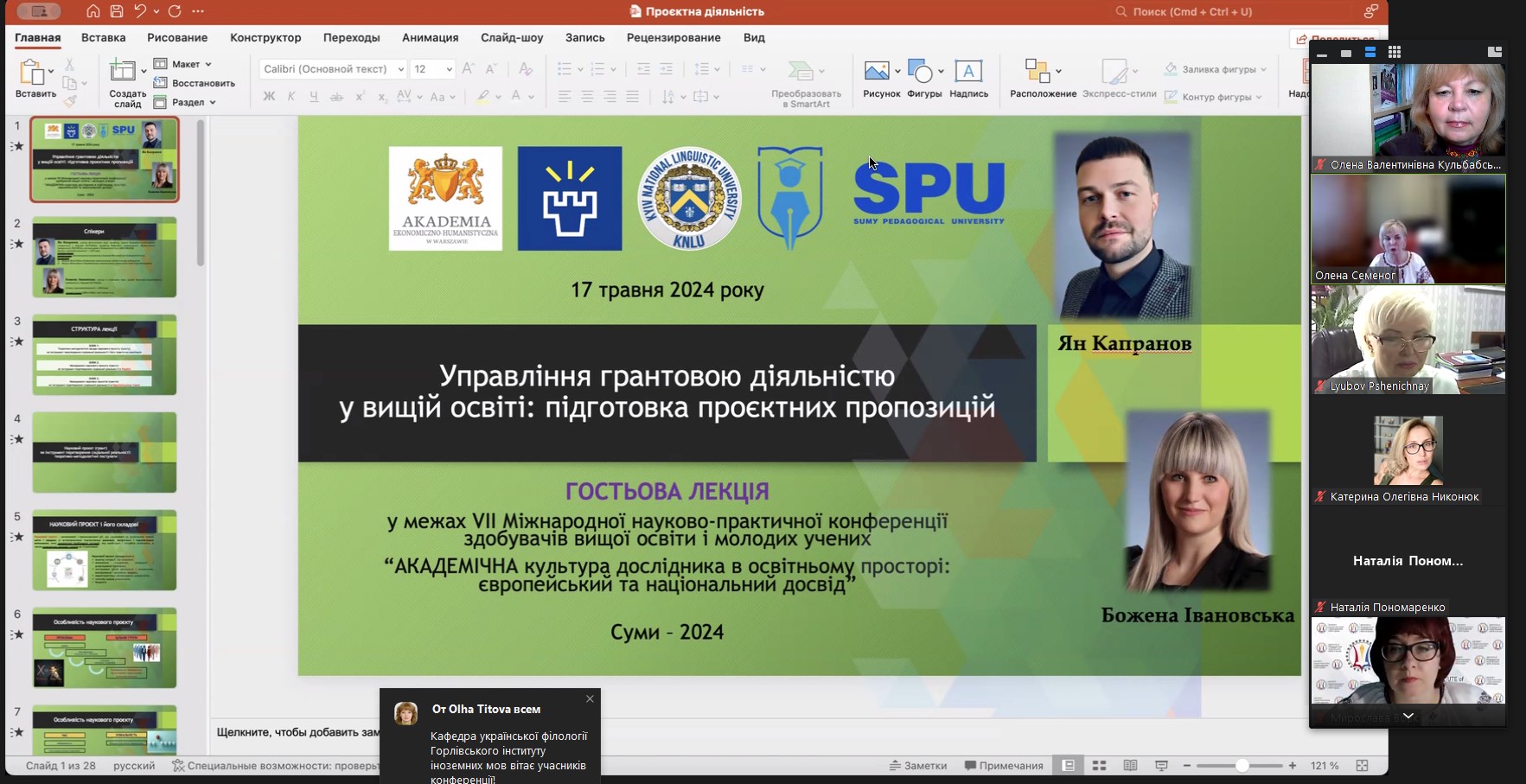Open the Calibri font name combo box

(x=333, y=69)
